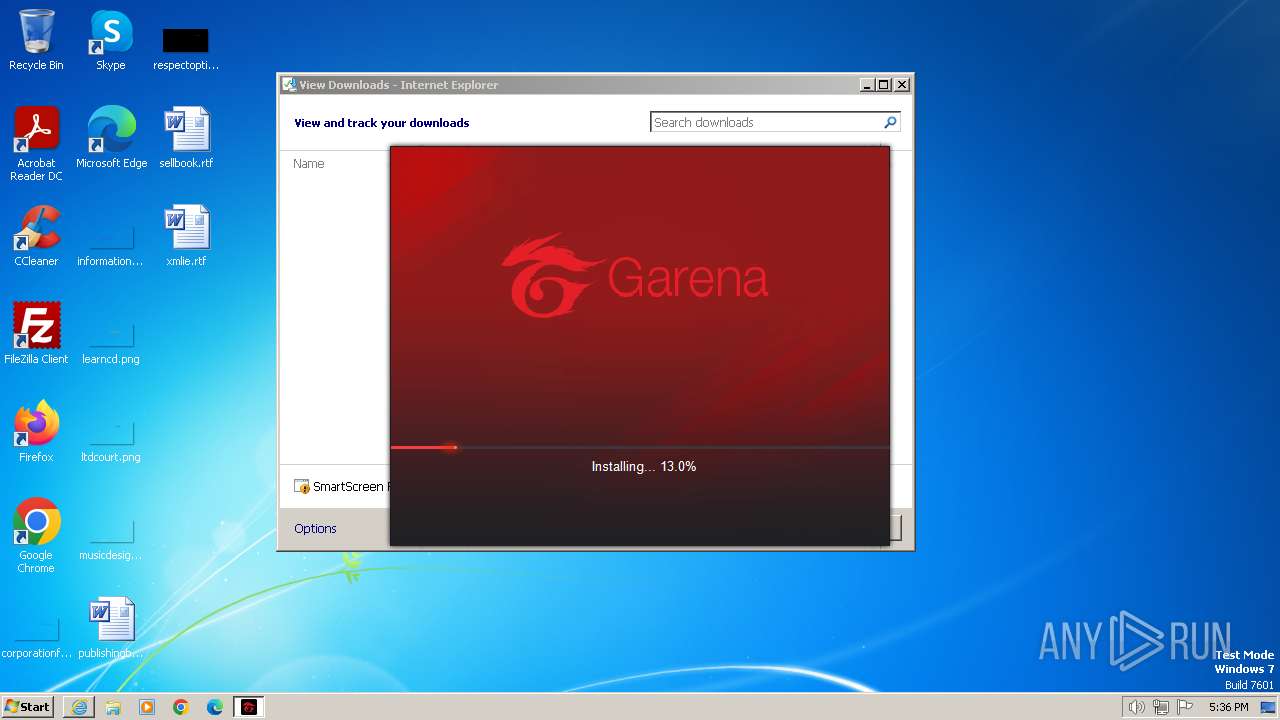Close the View Downloads window
This screenshot has height=720, width=1280.
click(x=901, y=85)
